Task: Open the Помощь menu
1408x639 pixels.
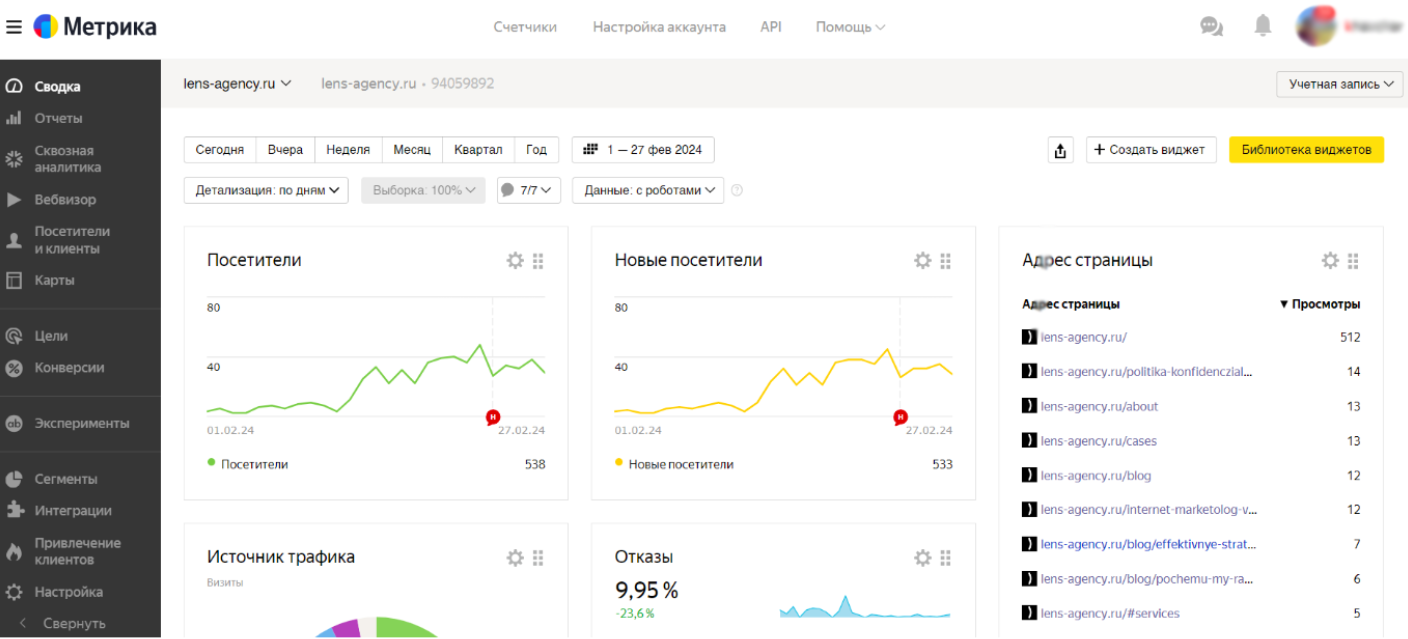Action: (851, 27)
